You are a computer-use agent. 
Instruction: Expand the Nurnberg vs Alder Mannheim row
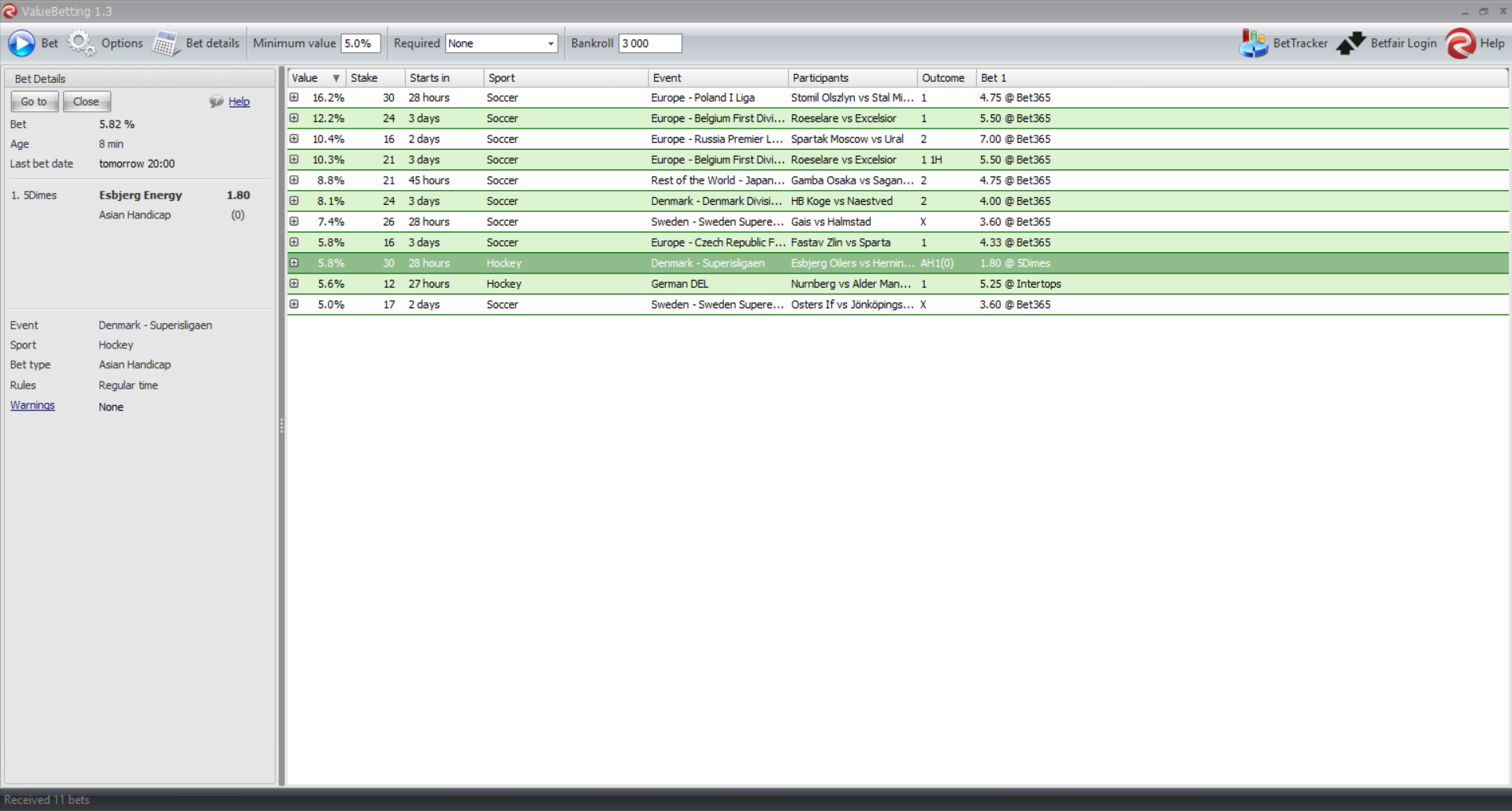[294, 284]
